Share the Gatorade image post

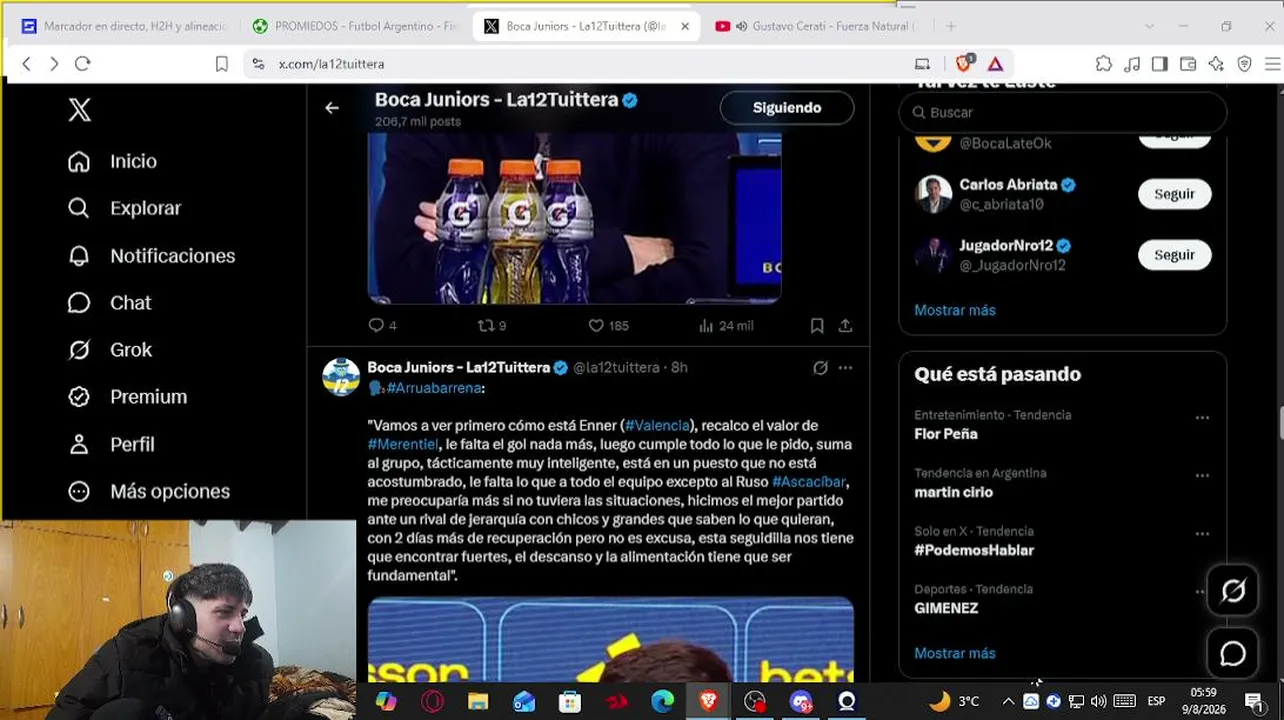(846, 325)
